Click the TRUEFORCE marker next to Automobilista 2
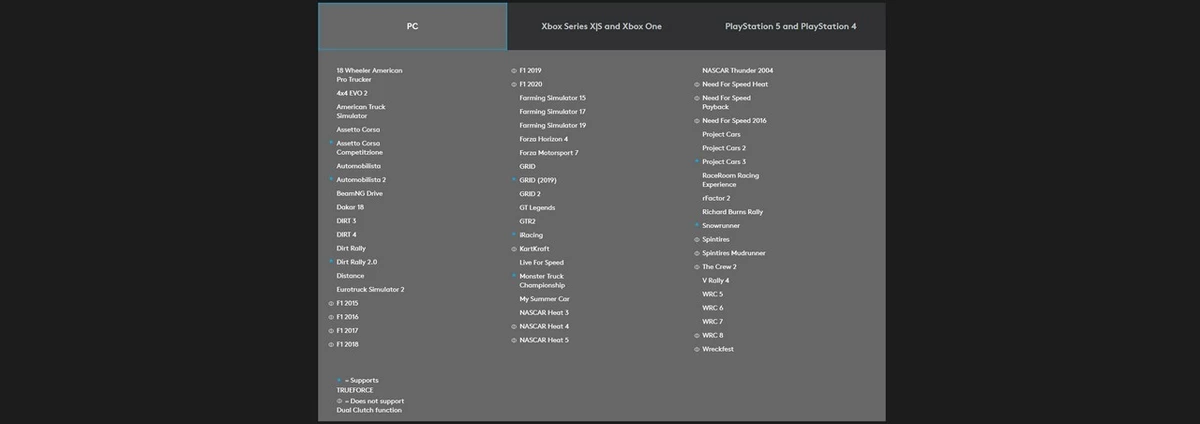 pyautogui.click(x=331, y=179)
